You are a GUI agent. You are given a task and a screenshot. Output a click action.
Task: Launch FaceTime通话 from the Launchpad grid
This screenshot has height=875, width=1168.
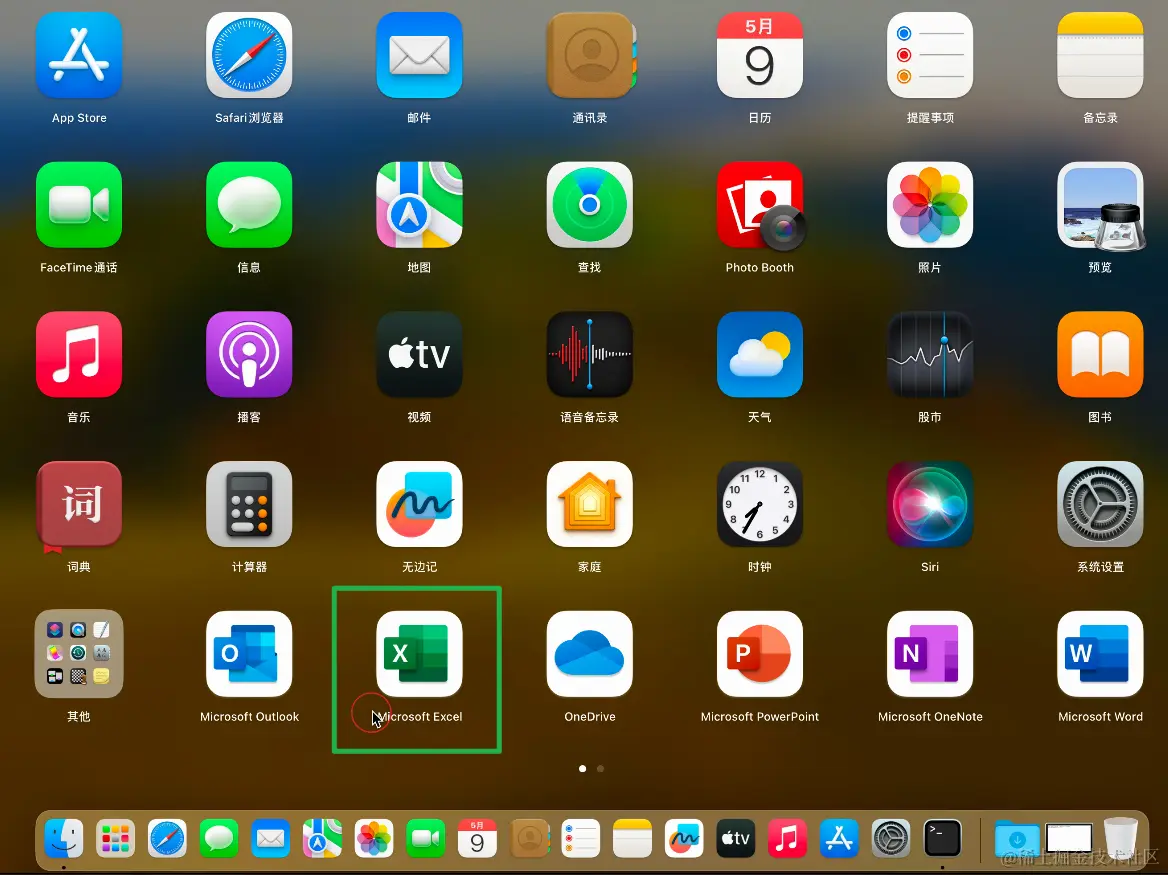click(79, 205)
